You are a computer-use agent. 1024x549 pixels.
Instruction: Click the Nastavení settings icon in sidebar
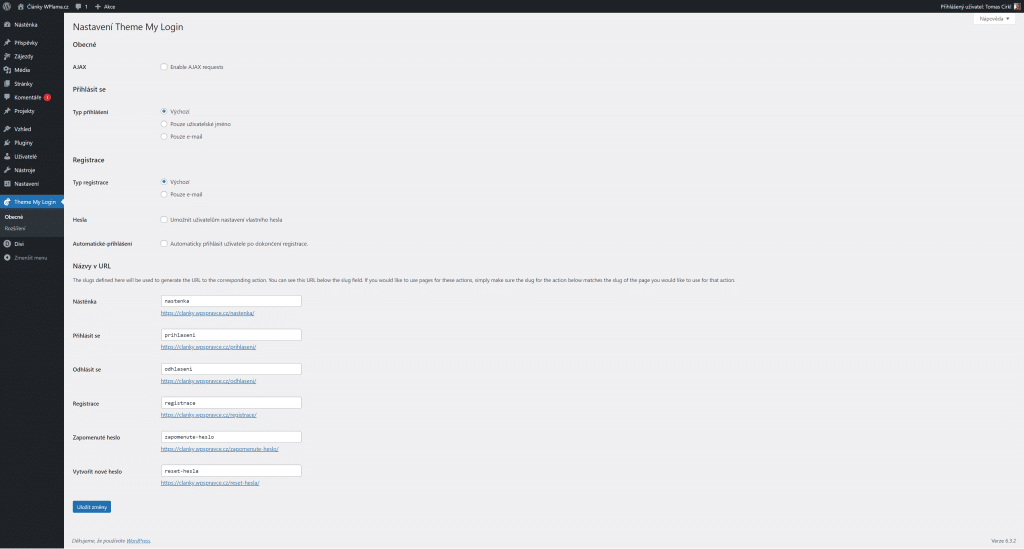7,183
